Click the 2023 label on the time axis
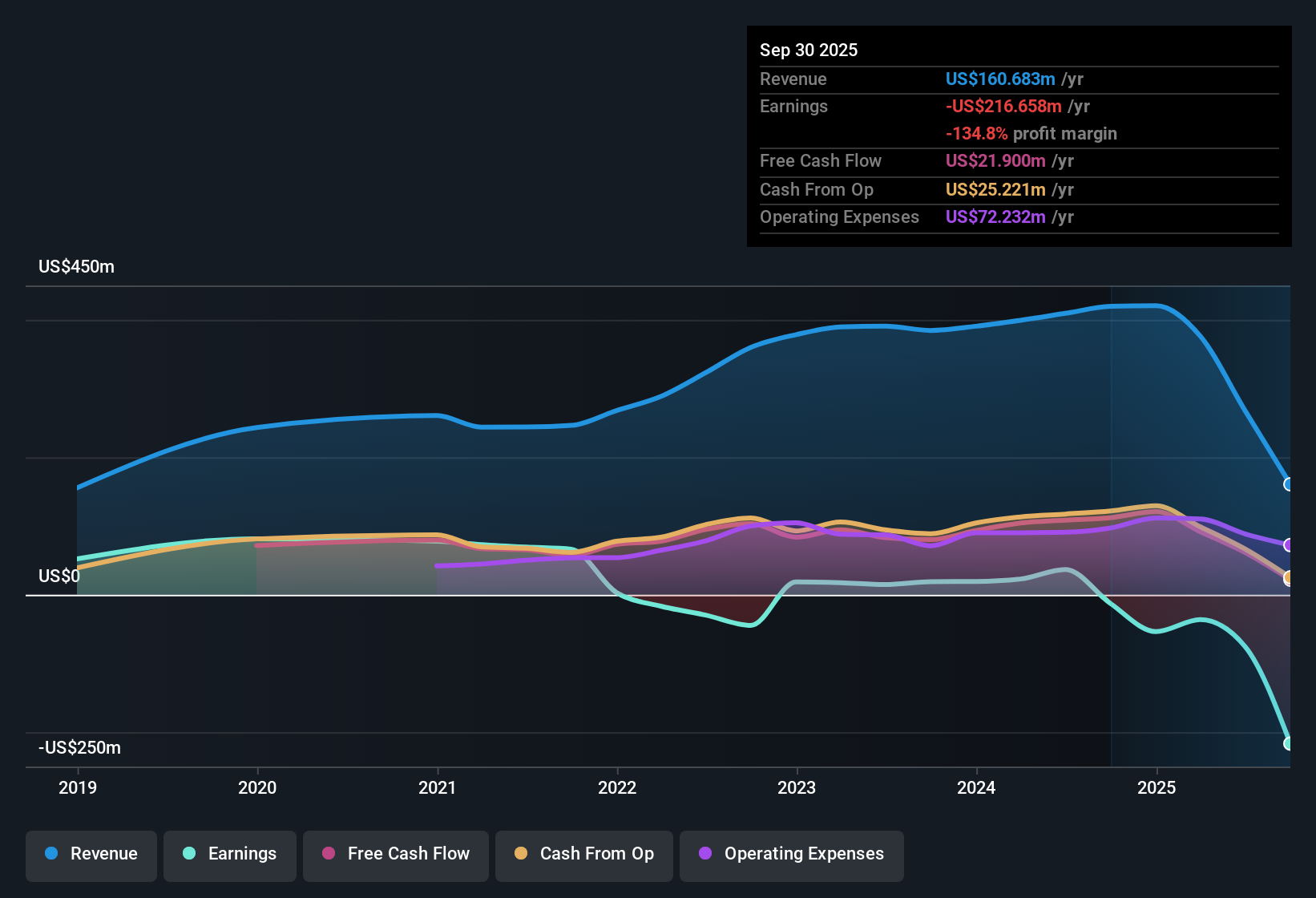 (x=797, y=788)
